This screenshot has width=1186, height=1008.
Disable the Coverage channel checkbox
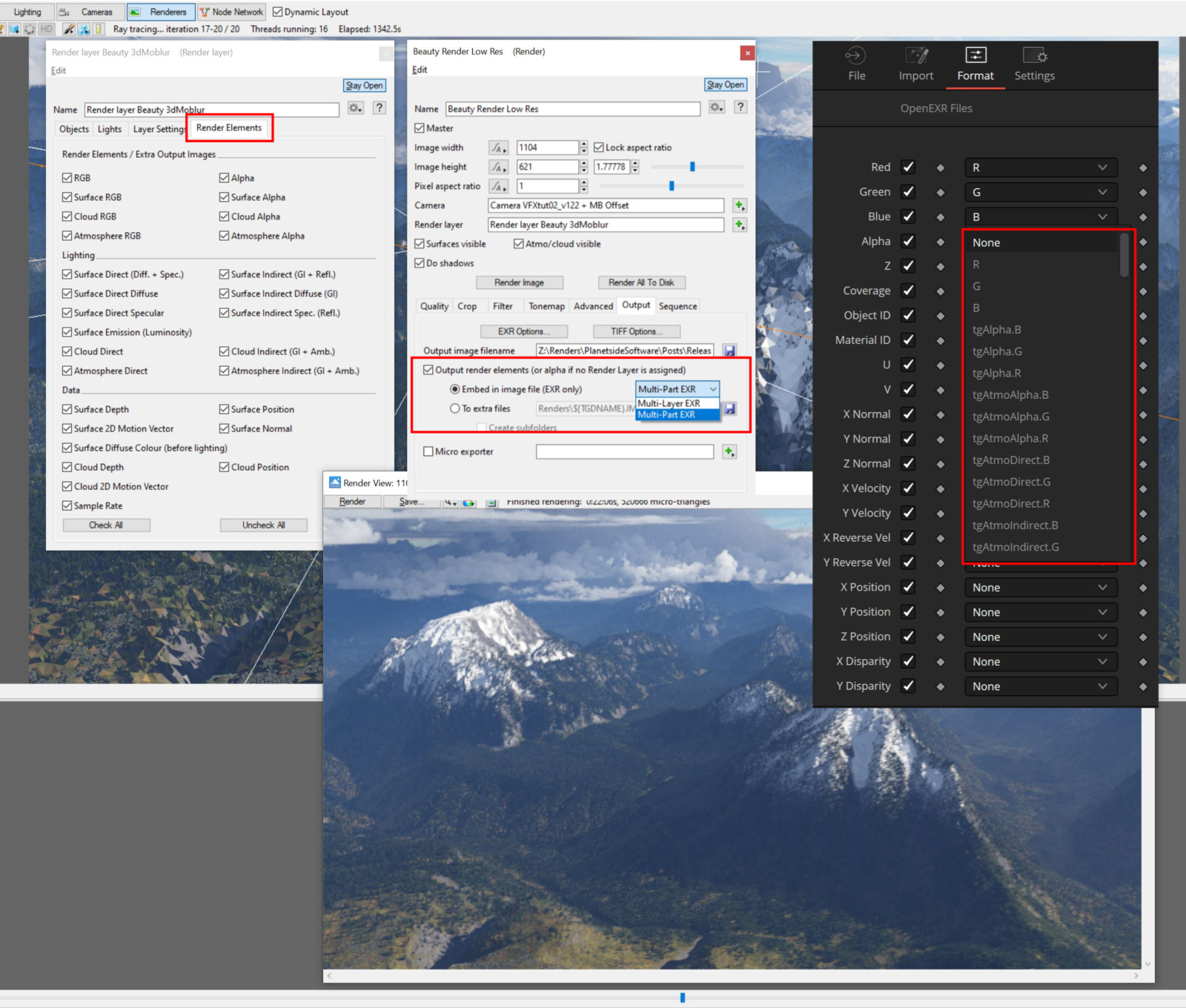pos(908,291)
